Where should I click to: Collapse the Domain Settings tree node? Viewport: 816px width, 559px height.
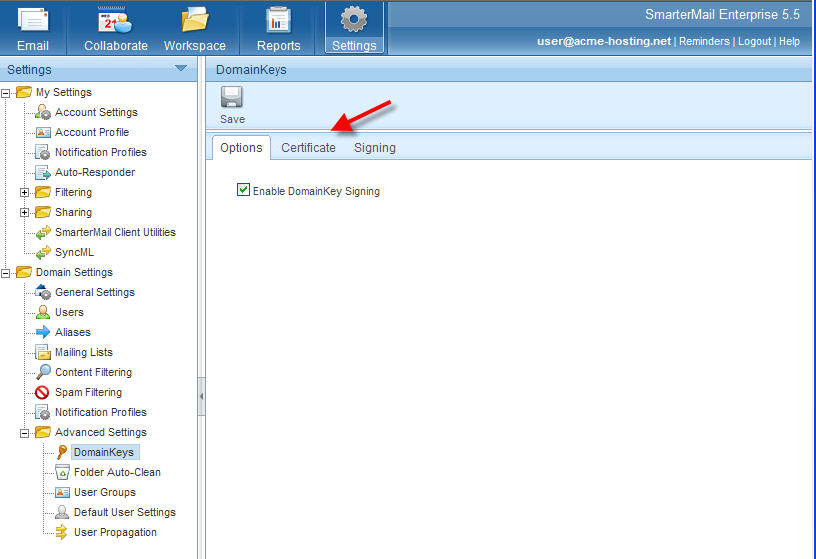pos(5,273)
